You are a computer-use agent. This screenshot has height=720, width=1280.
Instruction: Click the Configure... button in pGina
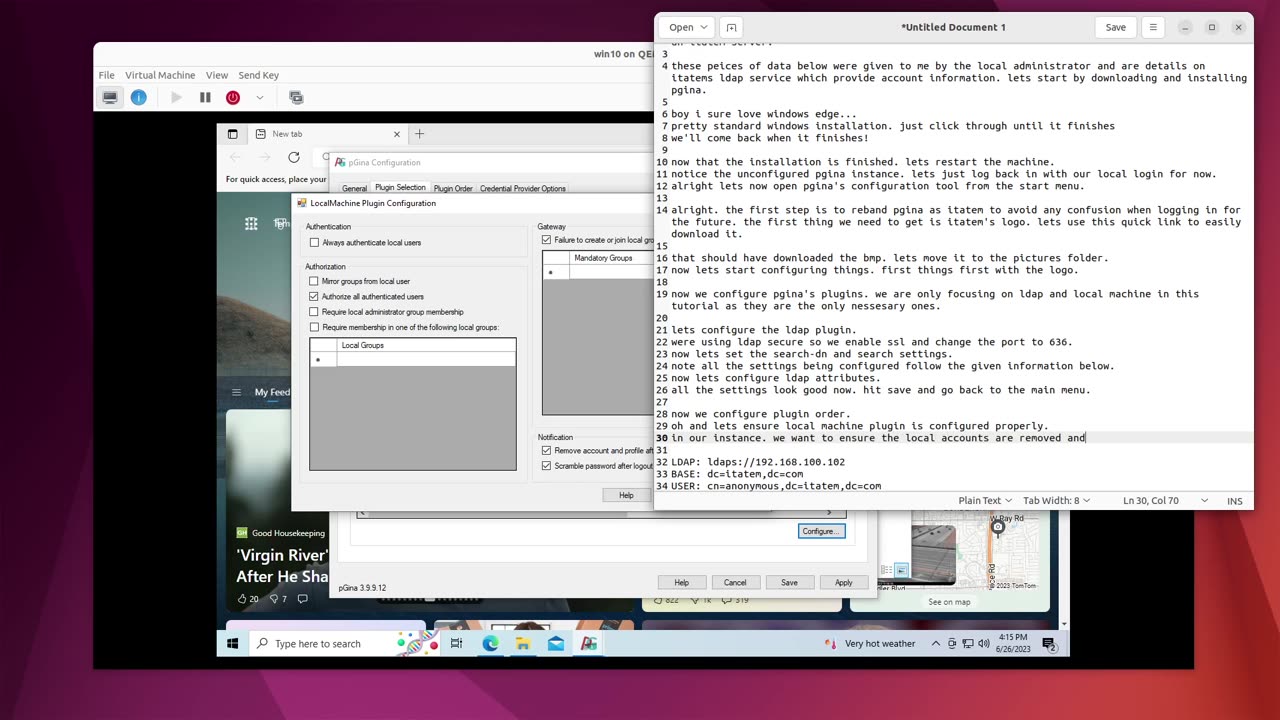821,531
